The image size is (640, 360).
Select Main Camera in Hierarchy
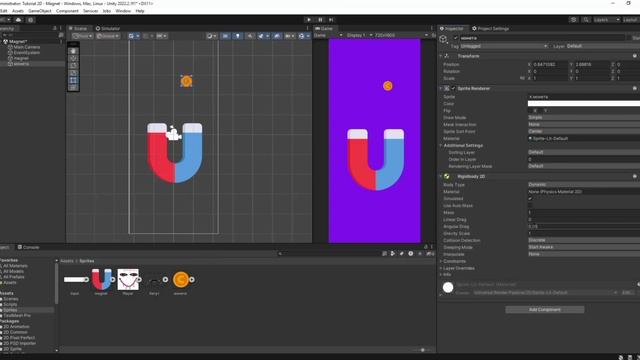coord(27,47)
